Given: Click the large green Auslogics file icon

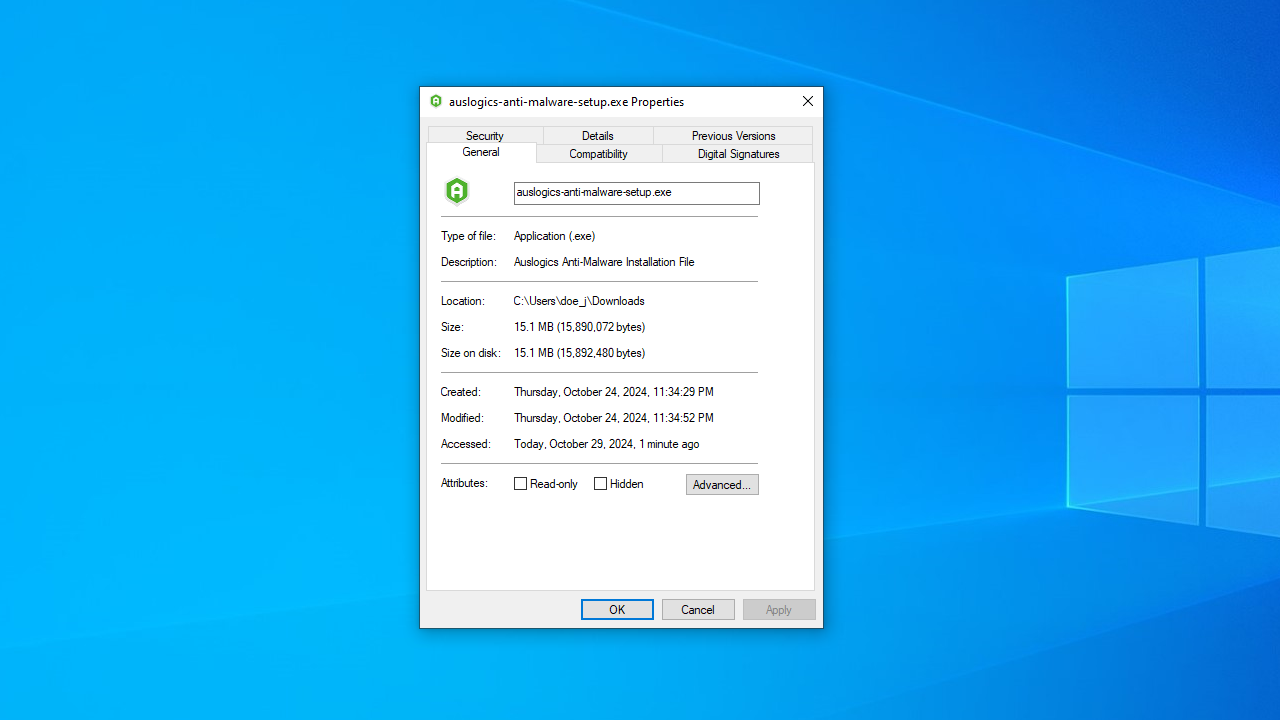Looking at the screenshot, I should 457,191.
